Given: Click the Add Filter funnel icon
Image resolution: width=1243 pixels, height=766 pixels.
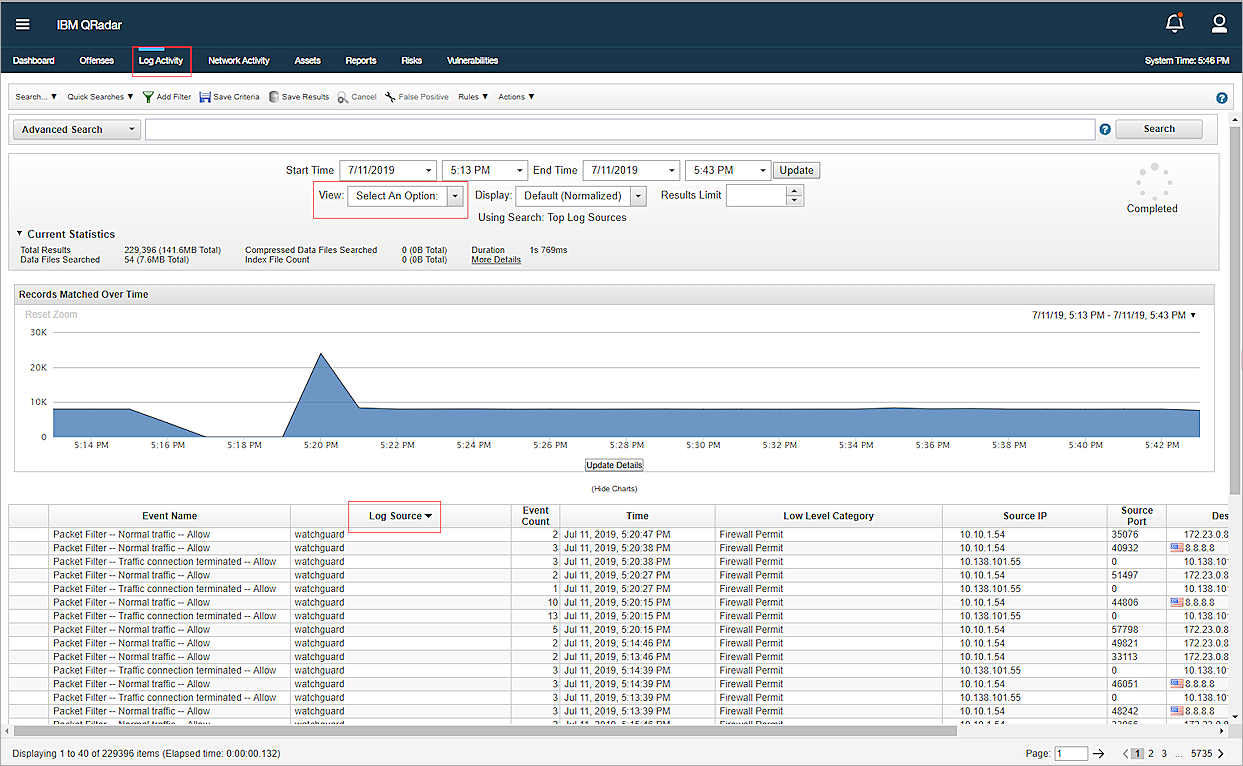Looking at the screenshot, I should (x=148, y=97).
